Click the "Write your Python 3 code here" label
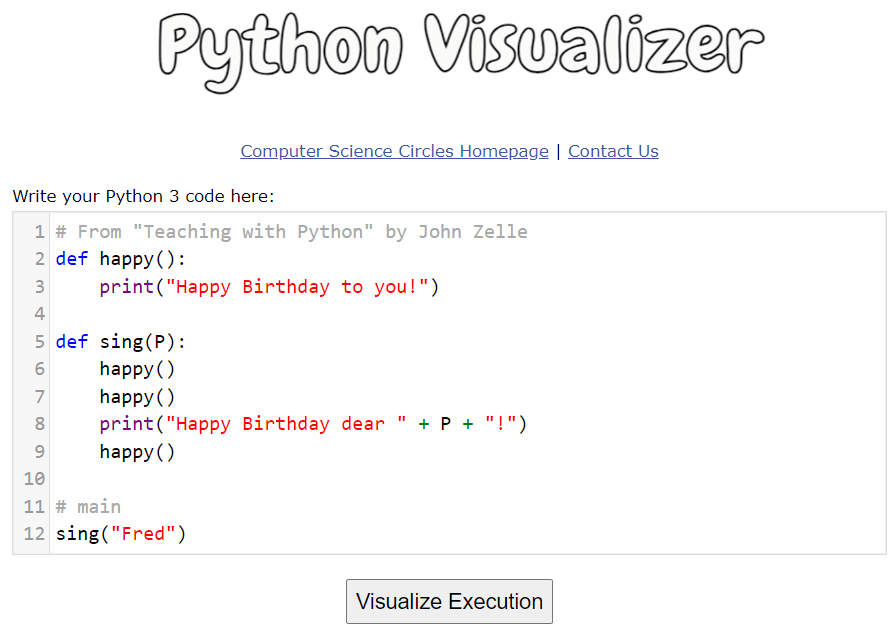Viewport: 892px width, 633px height. pyautogui.click(x=143, y=196)
